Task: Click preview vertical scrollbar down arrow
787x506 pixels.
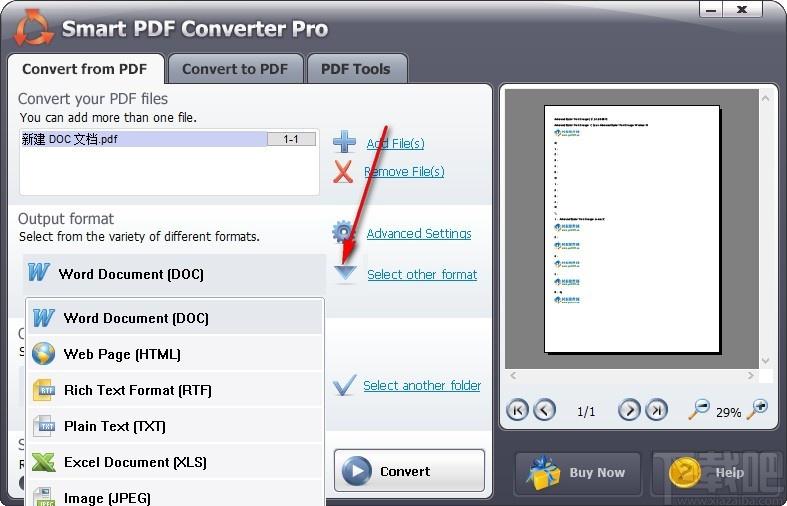Action: pos(765,360)
